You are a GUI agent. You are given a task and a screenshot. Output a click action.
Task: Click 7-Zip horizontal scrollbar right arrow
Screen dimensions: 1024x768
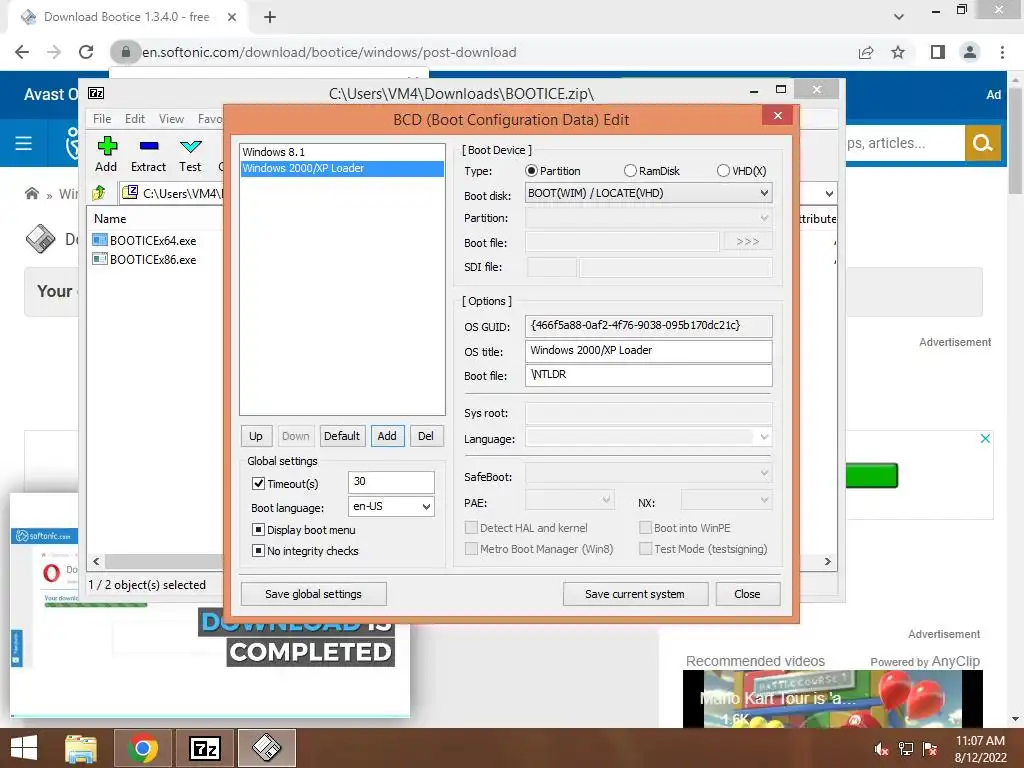827,561
